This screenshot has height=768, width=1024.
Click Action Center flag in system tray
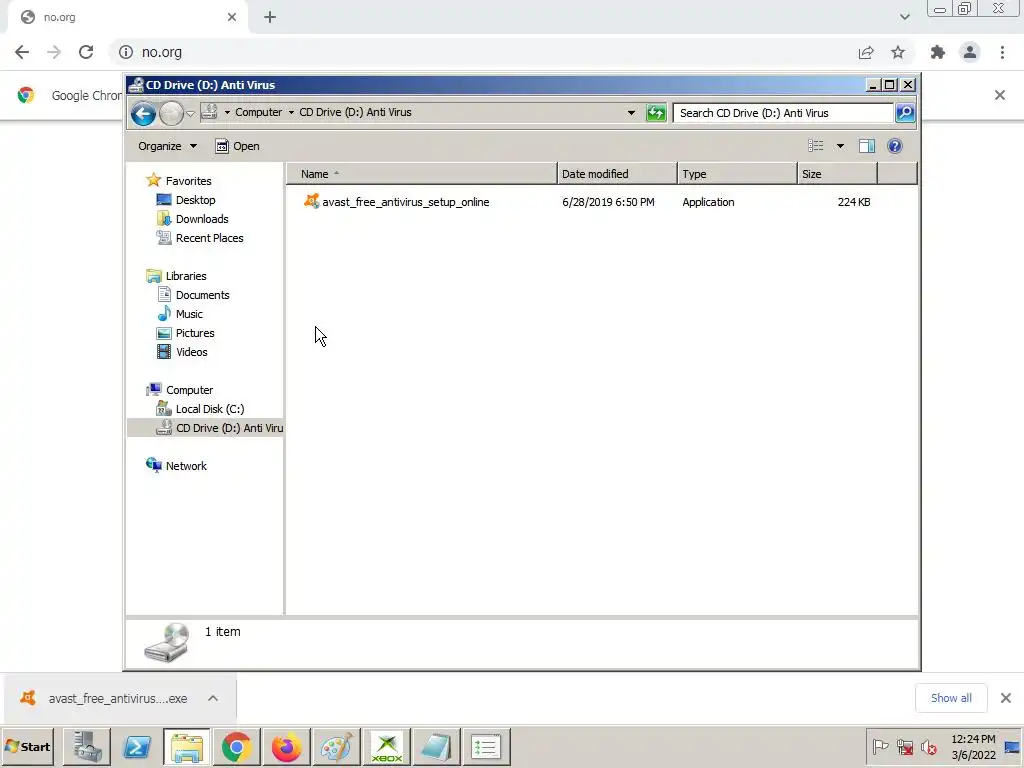pos(880,746)
